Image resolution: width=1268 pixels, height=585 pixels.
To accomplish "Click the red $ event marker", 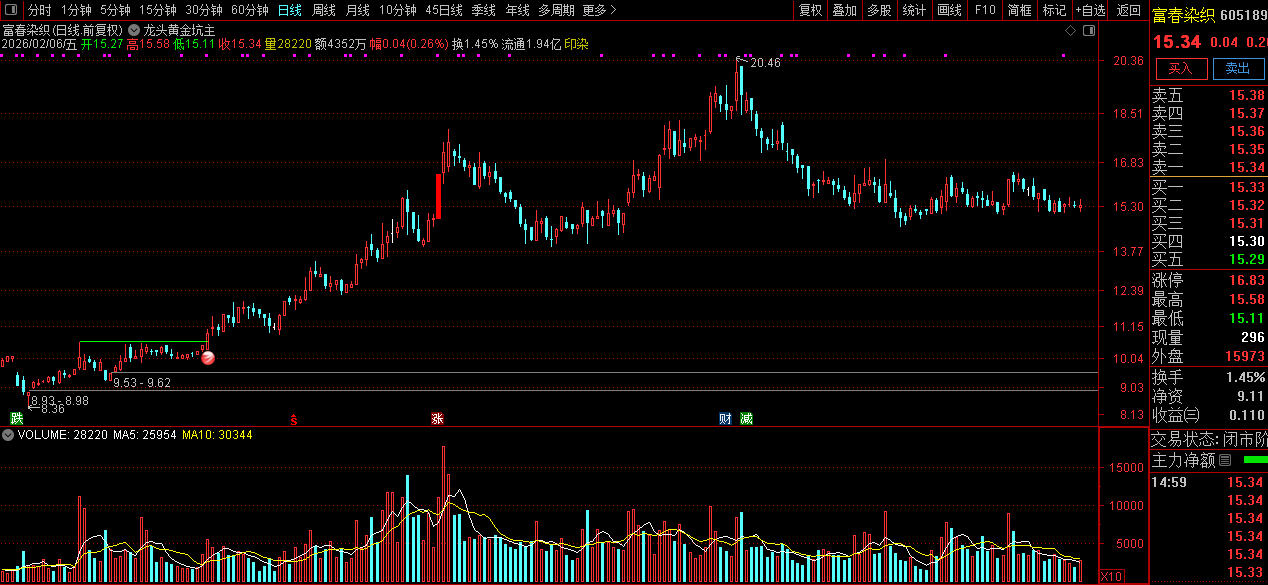I will (293, 418).
